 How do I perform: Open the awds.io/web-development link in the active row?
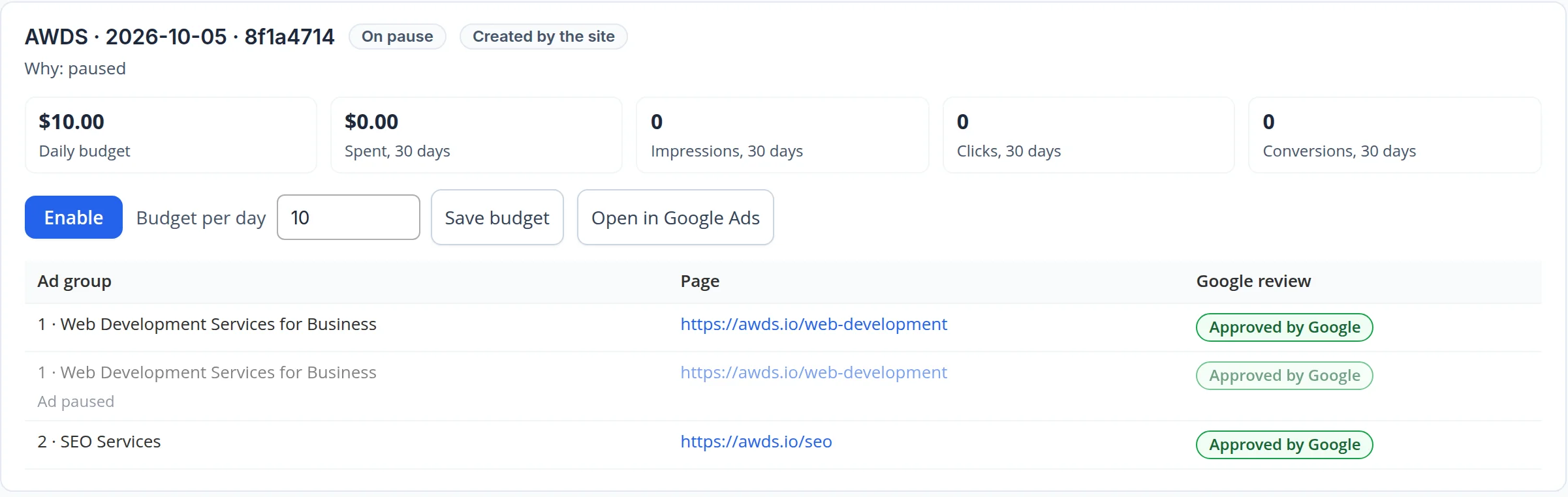click(x=813, y=324)
